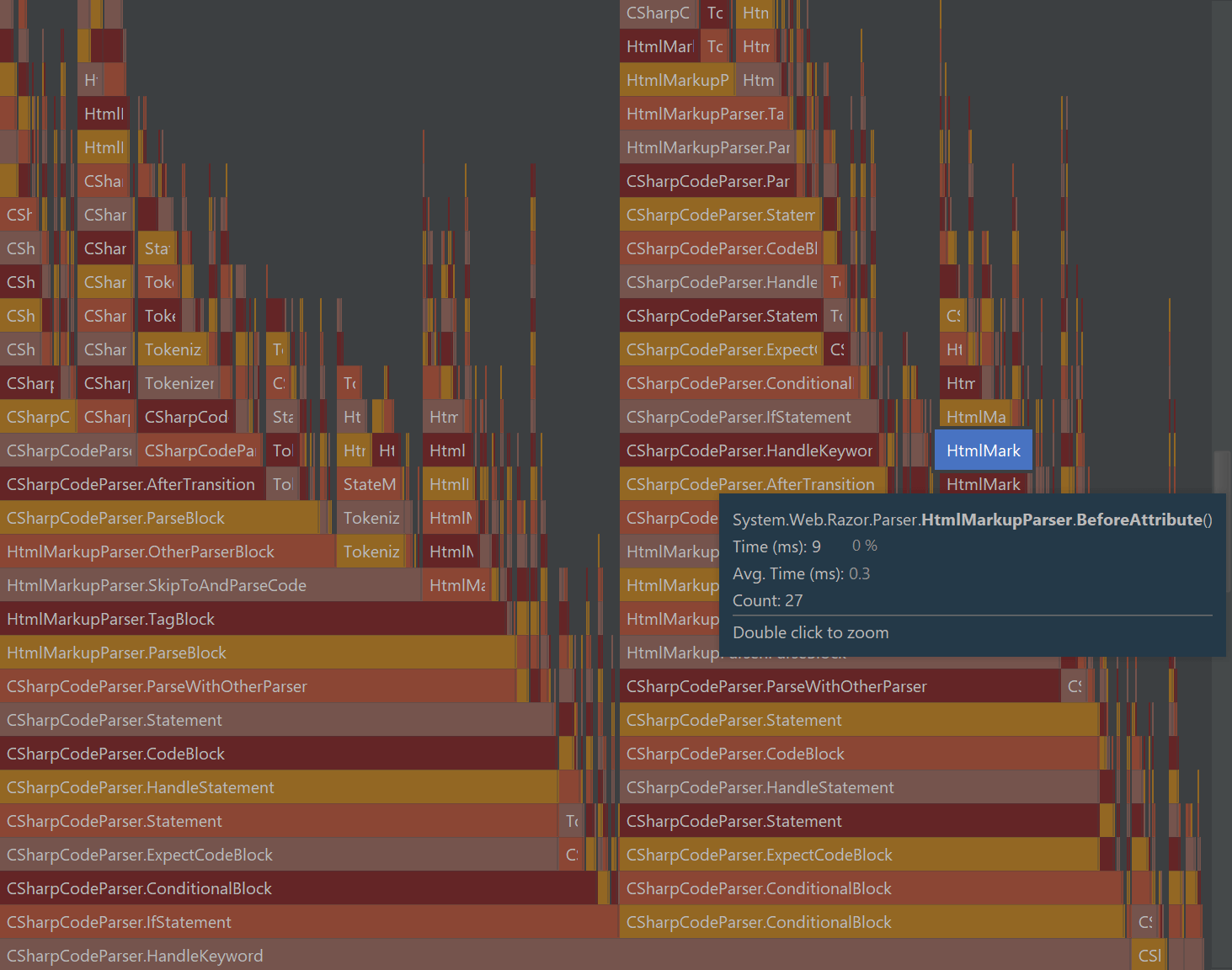
Task: Click the HtmlMarkupParser.SkipToAndParseCode frame
Action: tap(156, 585)
